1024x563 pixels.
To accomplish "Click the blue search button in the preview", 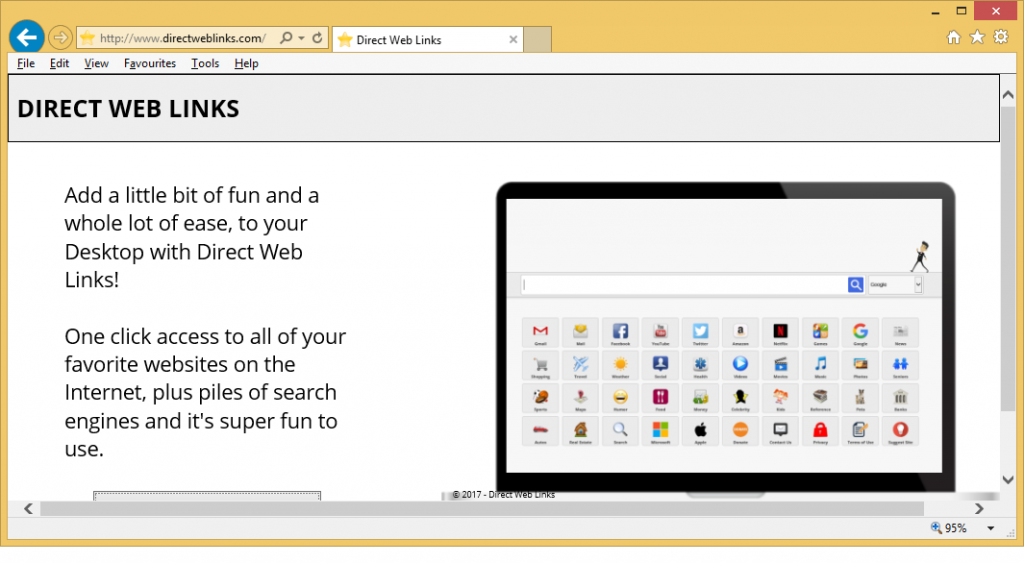I will click(856, 285).
